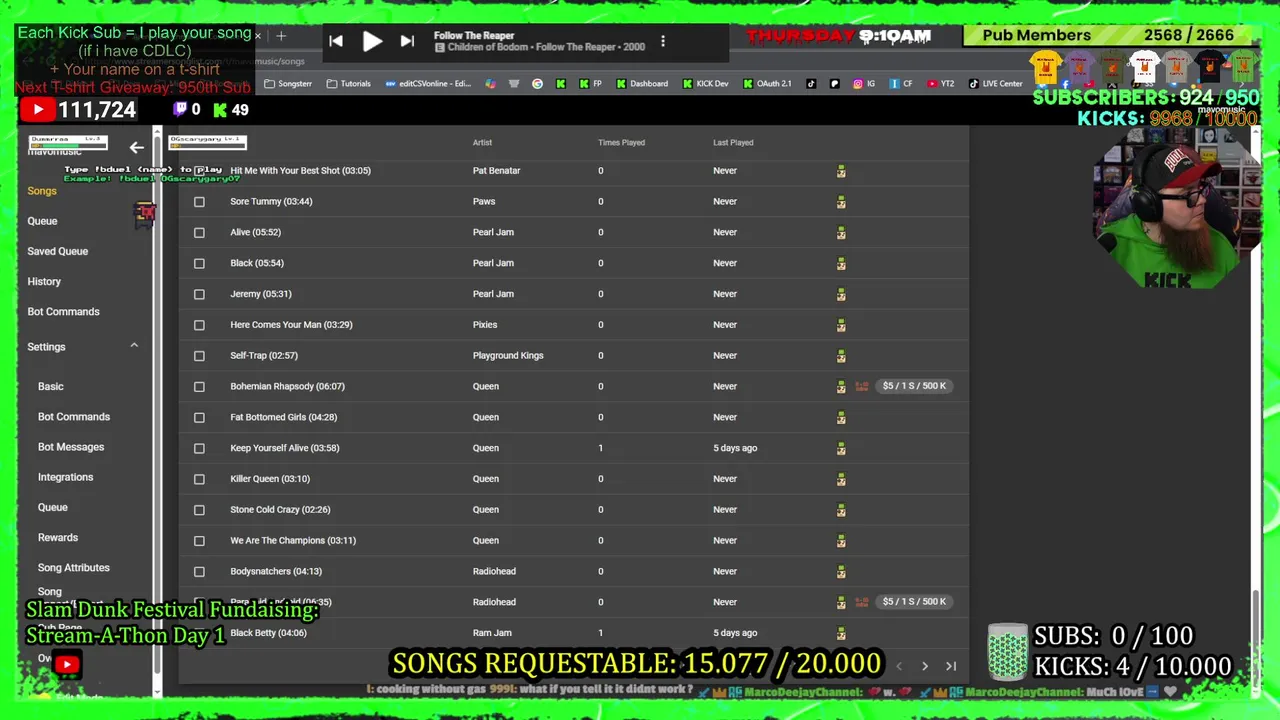This screenshot has height=720, width=1280.
Task: Select checkbox for Self-Trap
Action: 199,356
